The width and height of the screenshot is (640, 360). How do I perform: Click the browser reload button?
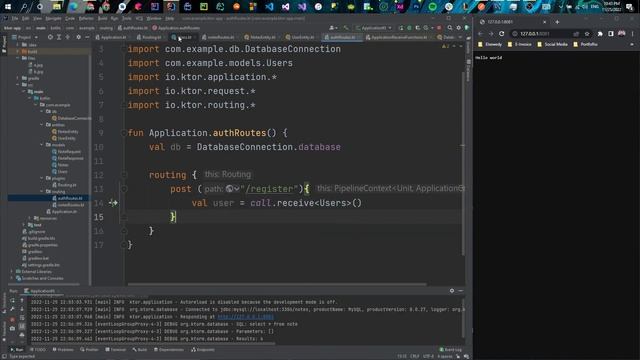click(502, 33)
